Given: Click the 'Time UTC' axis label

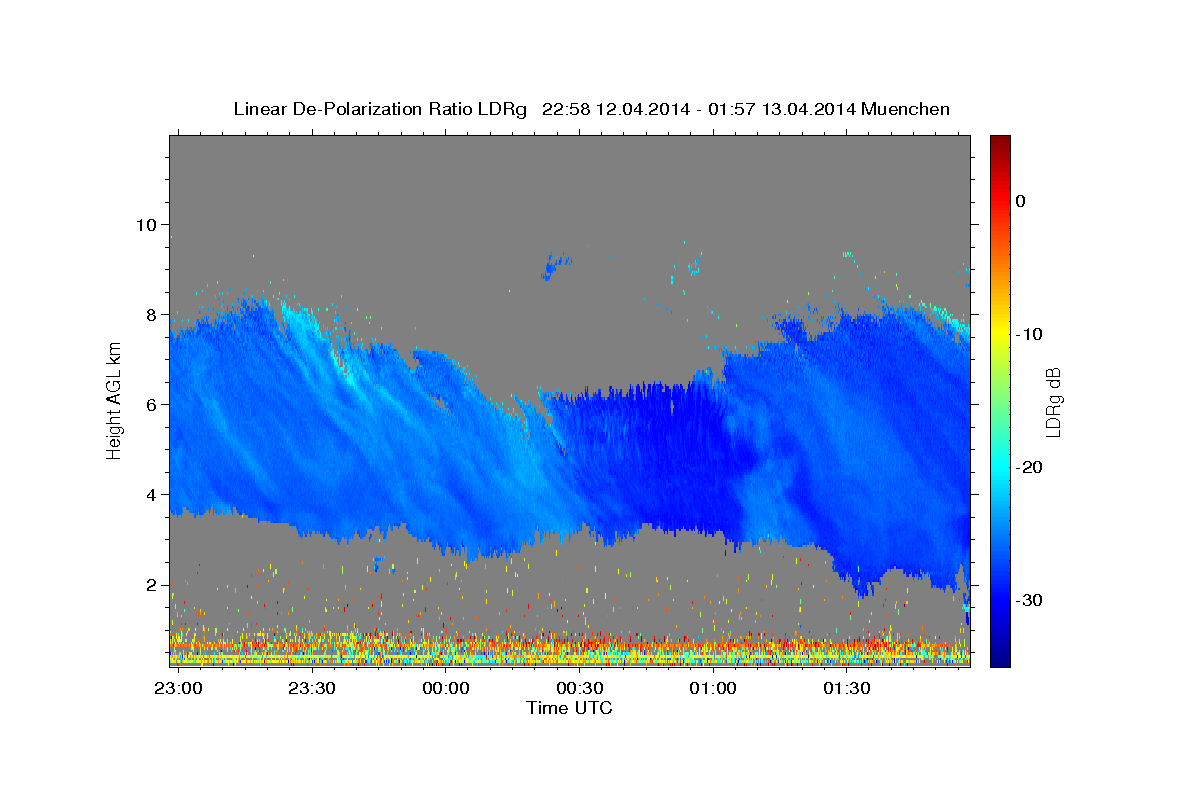Looking at the screenshot, I should 569,708.
